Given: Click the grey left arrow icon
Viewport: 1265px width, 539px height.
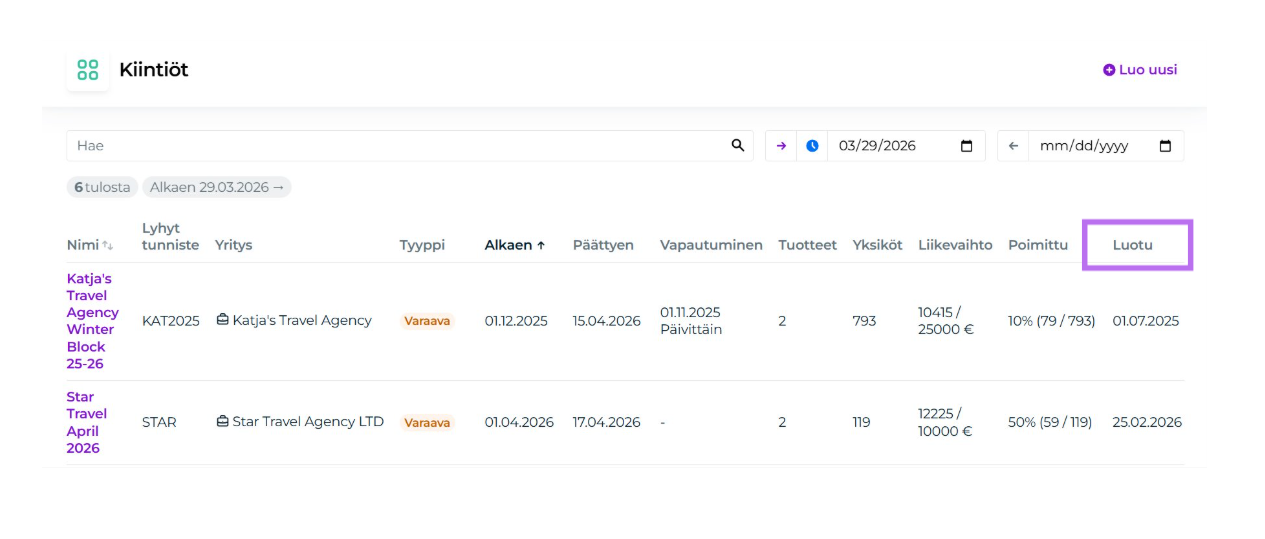Looking at the screenshot, I should pos(1013,146).
